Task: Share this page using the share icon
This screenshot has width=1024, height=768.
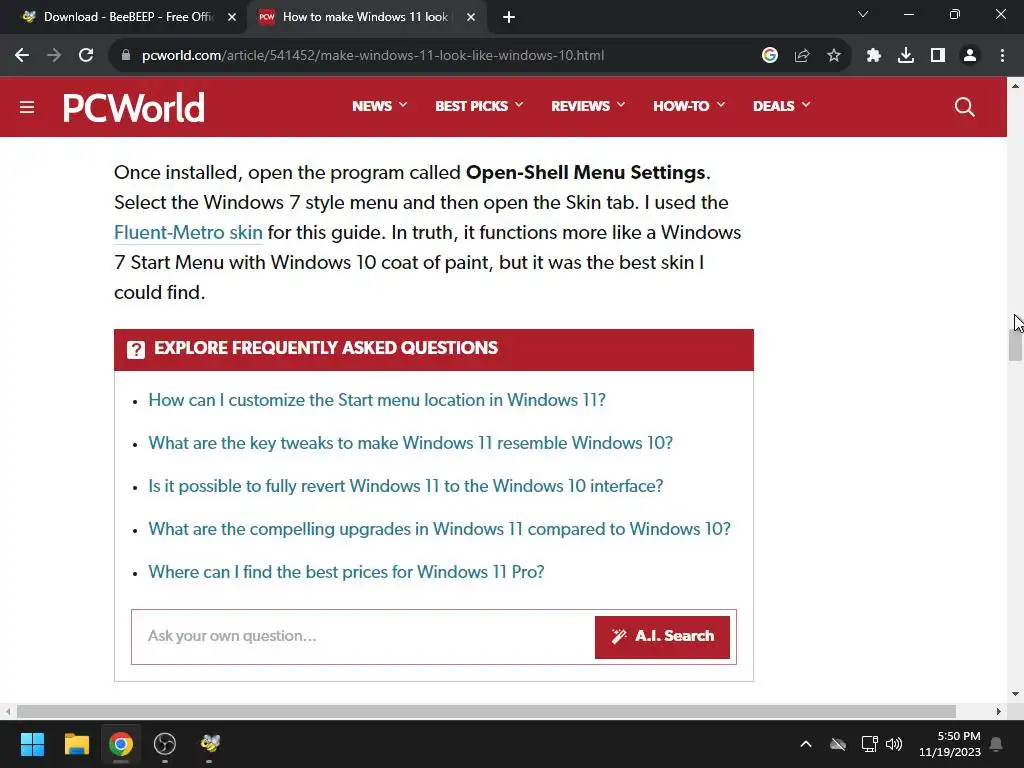Action: pyautogui.click(x=802, y=56)
